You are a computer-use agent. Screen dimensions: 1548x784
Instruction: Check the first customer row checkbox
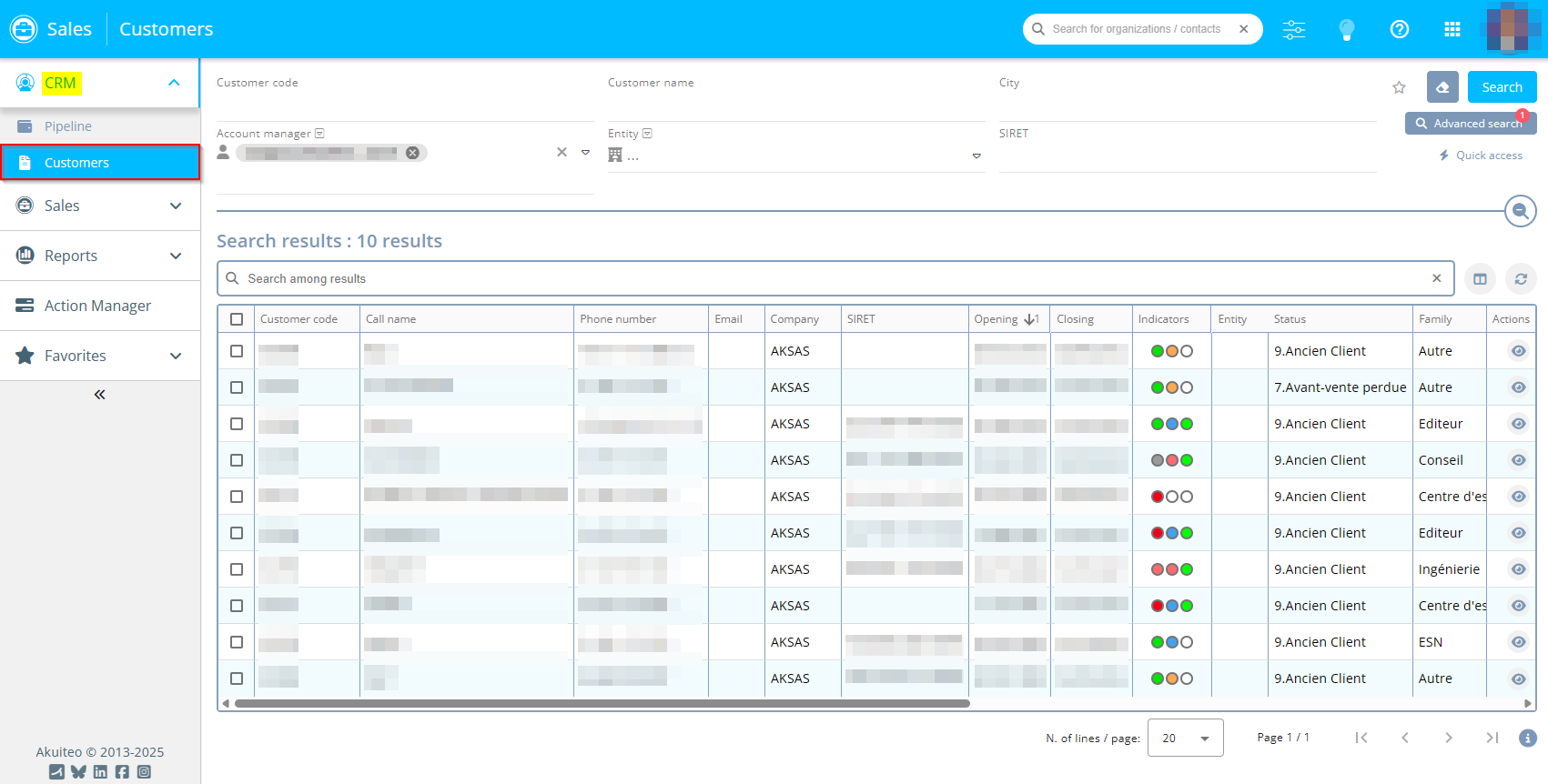coord(237,351)
